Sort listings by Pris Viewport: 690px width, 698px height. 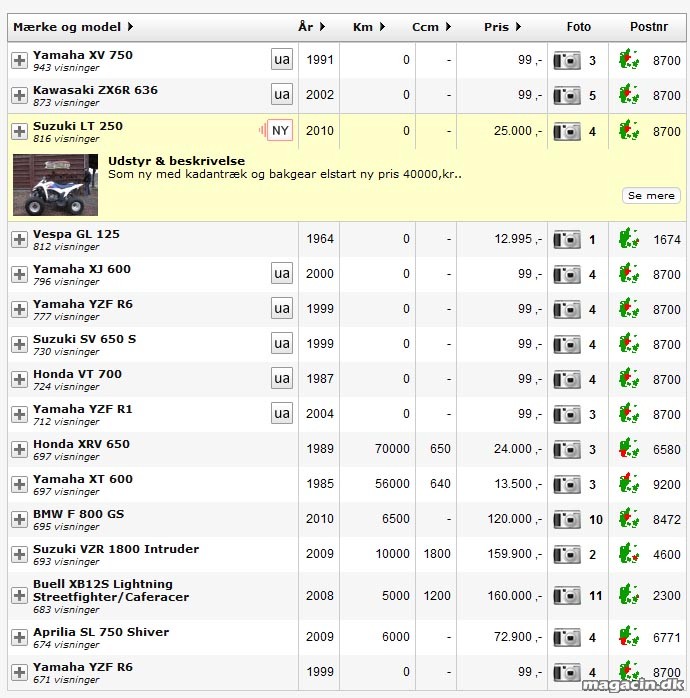click(503, 27)
